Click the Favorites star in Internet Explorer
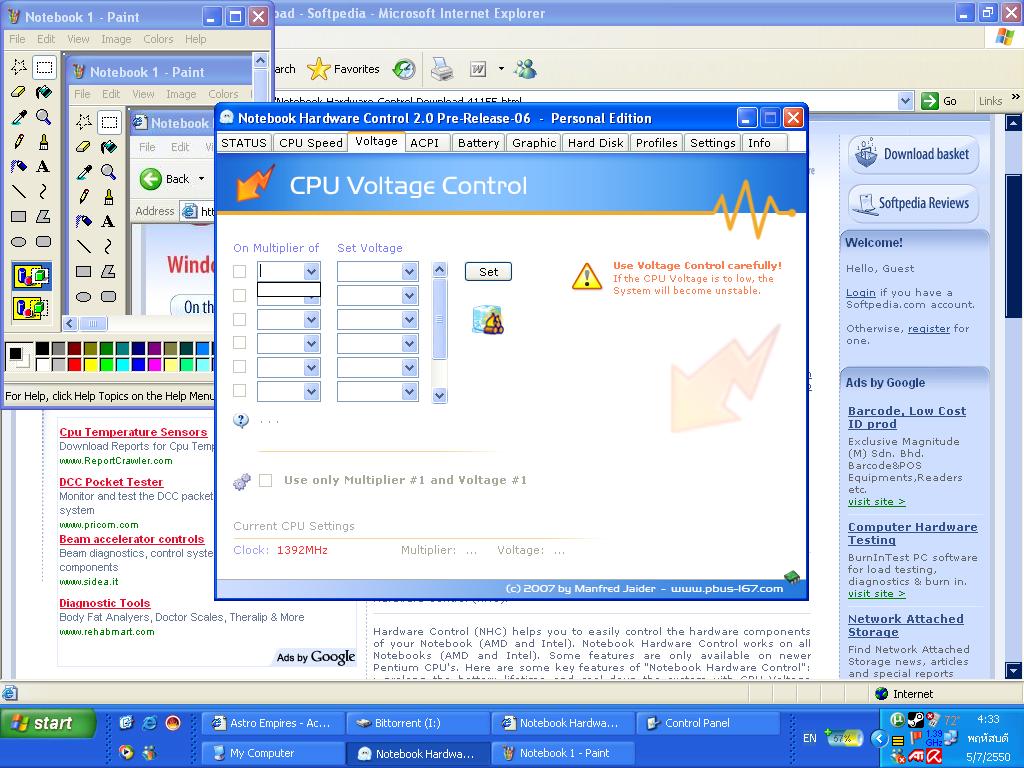The width and height of the screenshot is (1024, 768). pos(344,69)
